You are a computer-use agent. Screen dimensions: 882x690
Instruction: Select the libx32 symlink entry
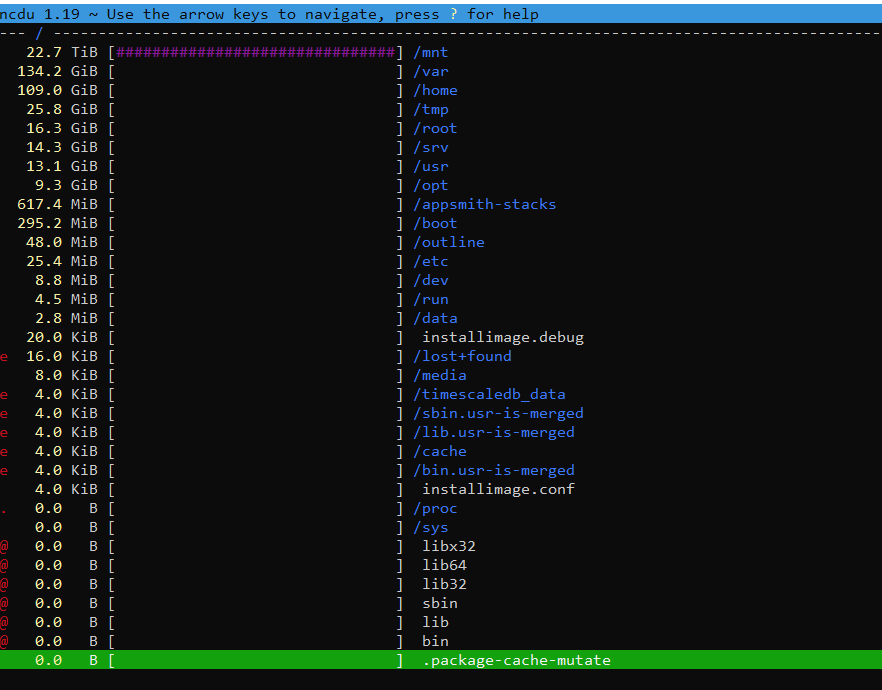click(x=441, y=546)
